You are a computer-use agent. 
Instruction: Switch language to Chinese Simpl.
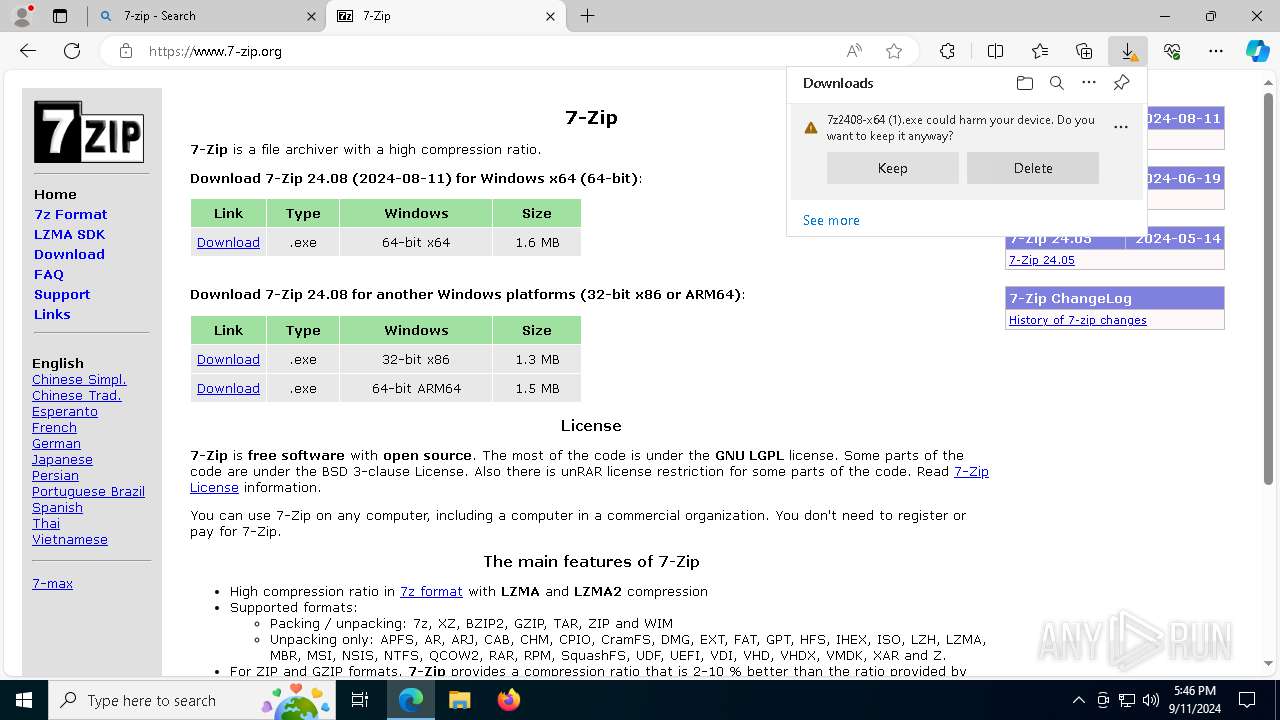coord(79,379)
